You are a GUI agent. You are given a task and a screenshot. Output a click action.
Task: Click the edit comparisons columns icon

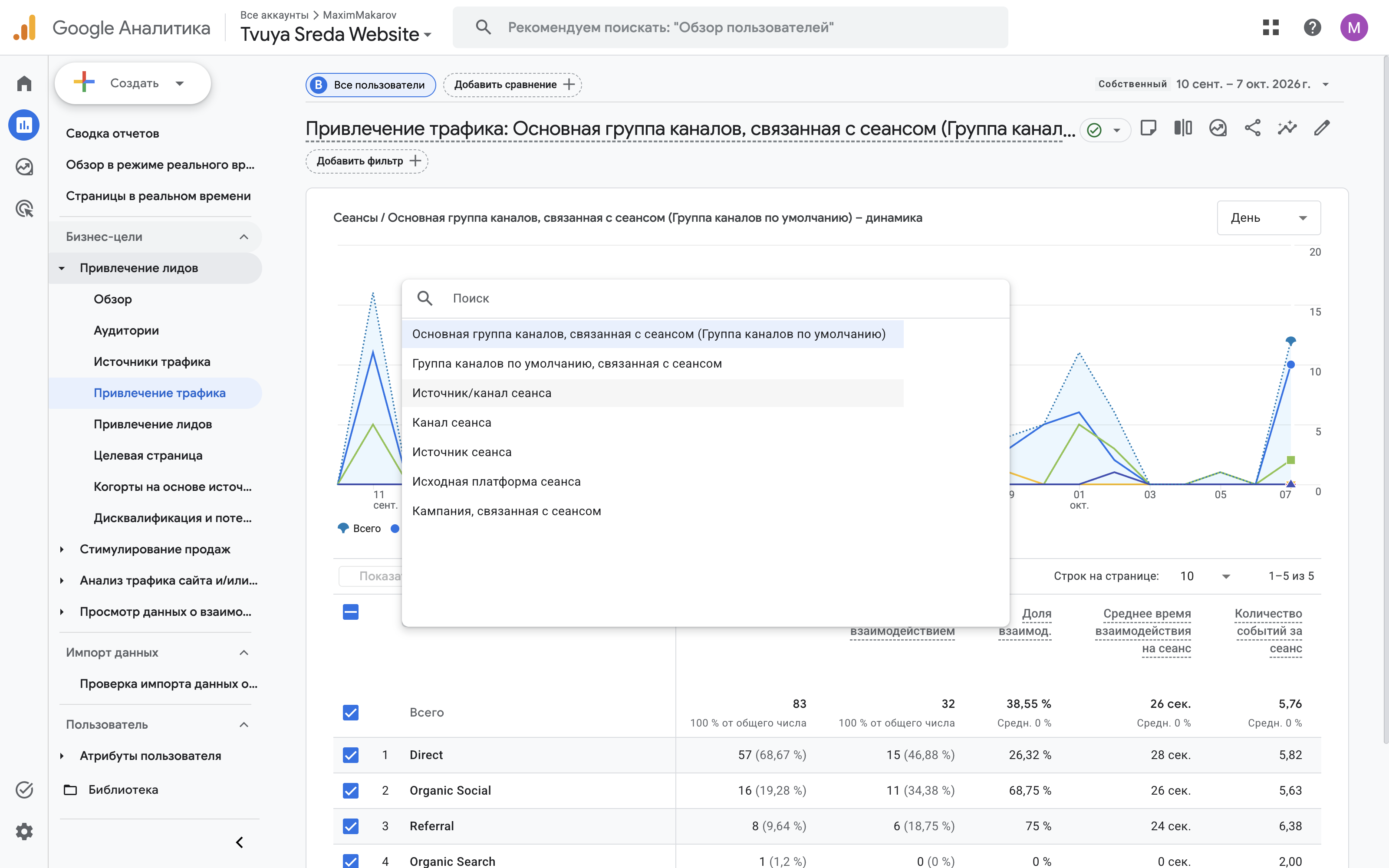[1183, 128]
